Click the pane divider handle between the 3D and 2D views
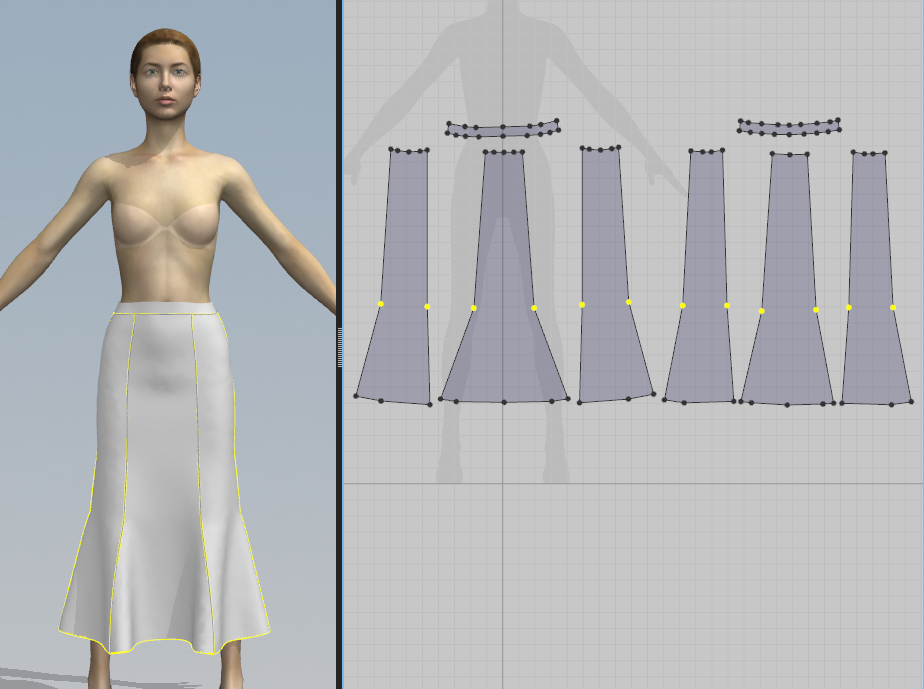The width and height of the screenshot is (924, 689). tap(339, 348)
